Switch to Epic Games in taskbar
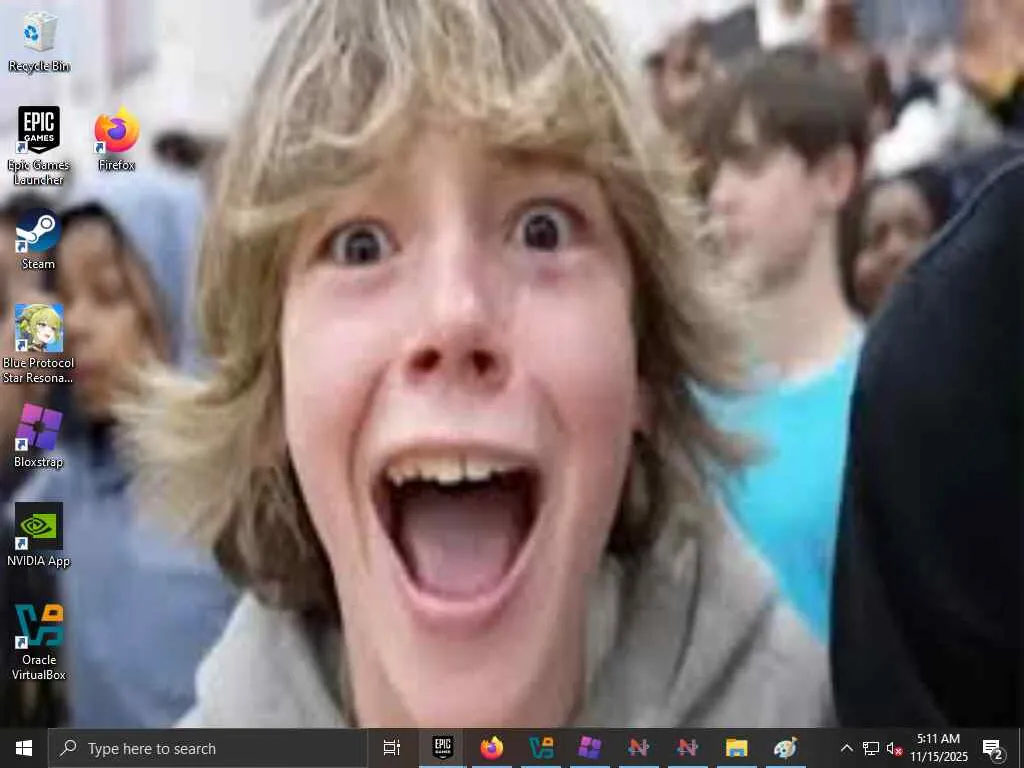Screen dimensions: 1024x768 pyautogui.click(x=443, y=748)
